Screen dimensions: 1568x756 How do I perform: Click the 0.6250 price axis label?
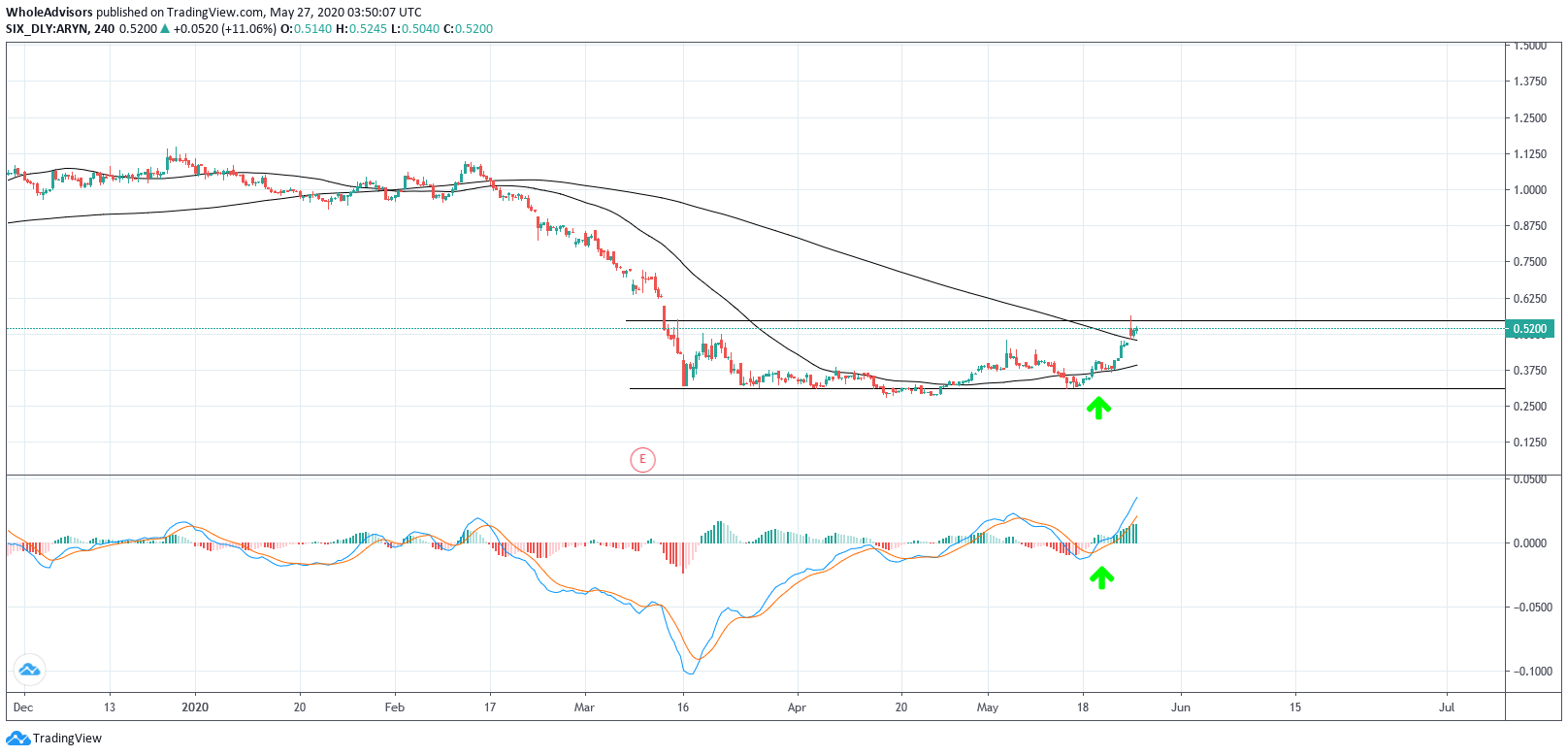[1530, 299]
